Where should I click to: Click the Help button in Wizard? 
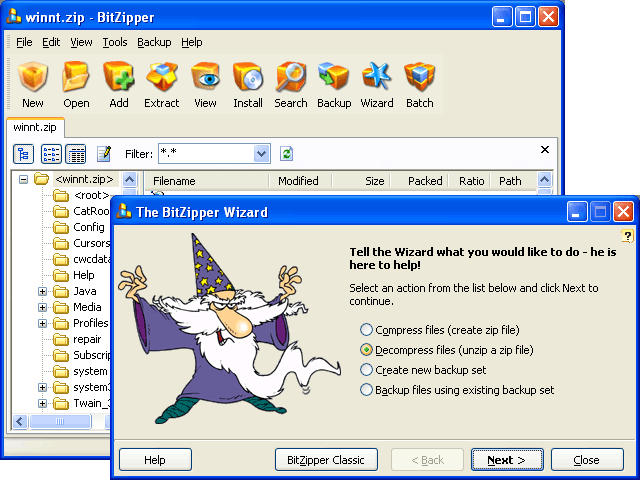point(155,460)
